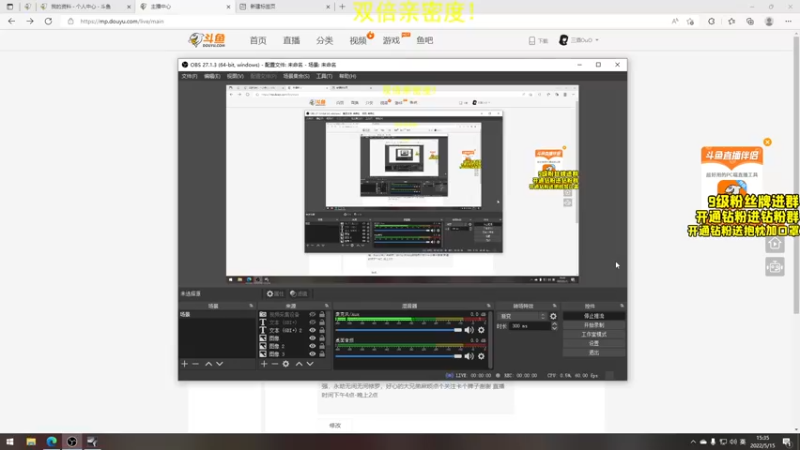Open OBS 设置 settings button

pyautogui.click(x=594, y=343)
